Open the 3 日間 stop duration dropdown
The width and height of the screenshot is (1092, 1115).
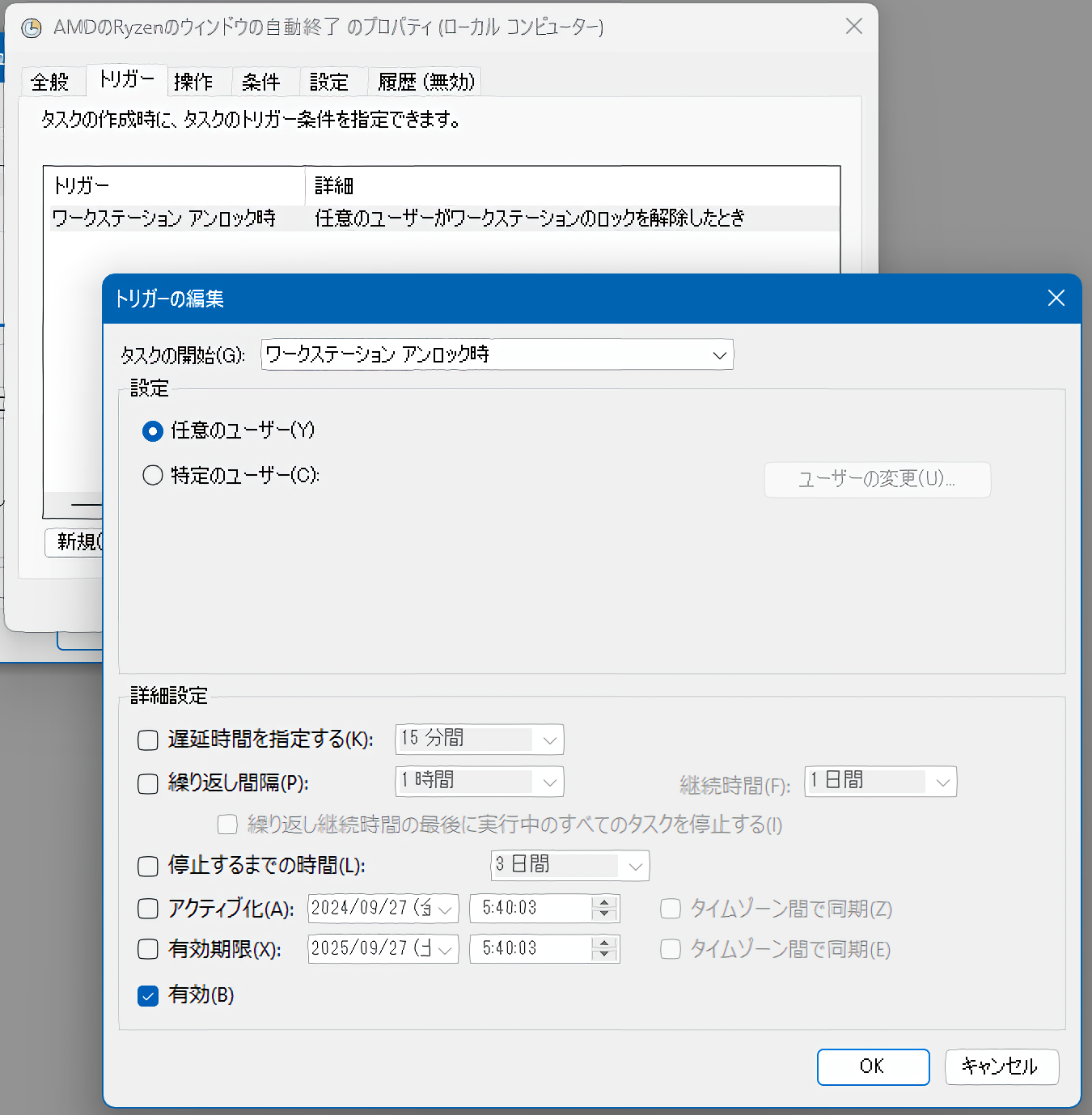click(x=635, y=865)
